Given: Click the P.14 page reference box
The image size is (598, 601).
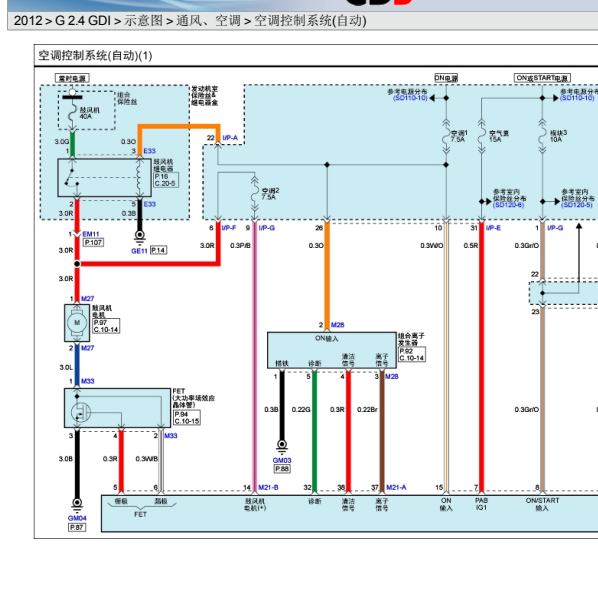Looking at the screenshot, I should [158, 250].
